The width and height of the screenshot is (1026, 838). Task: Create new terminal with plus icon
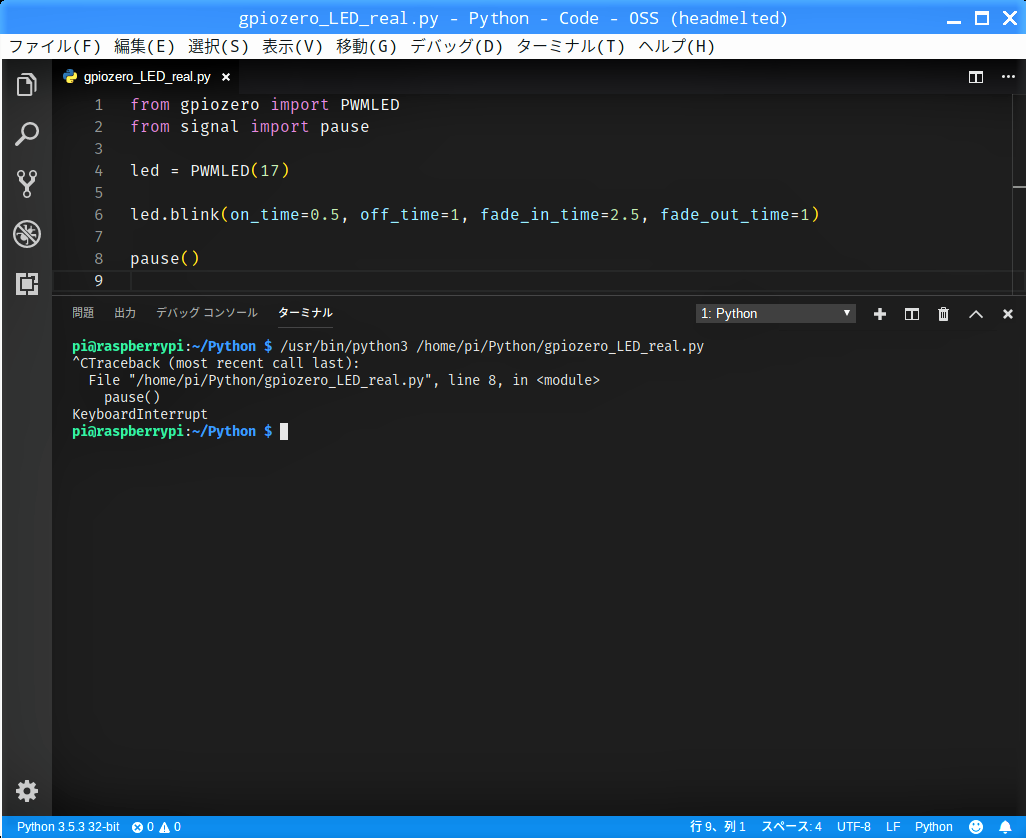point(880,314)
